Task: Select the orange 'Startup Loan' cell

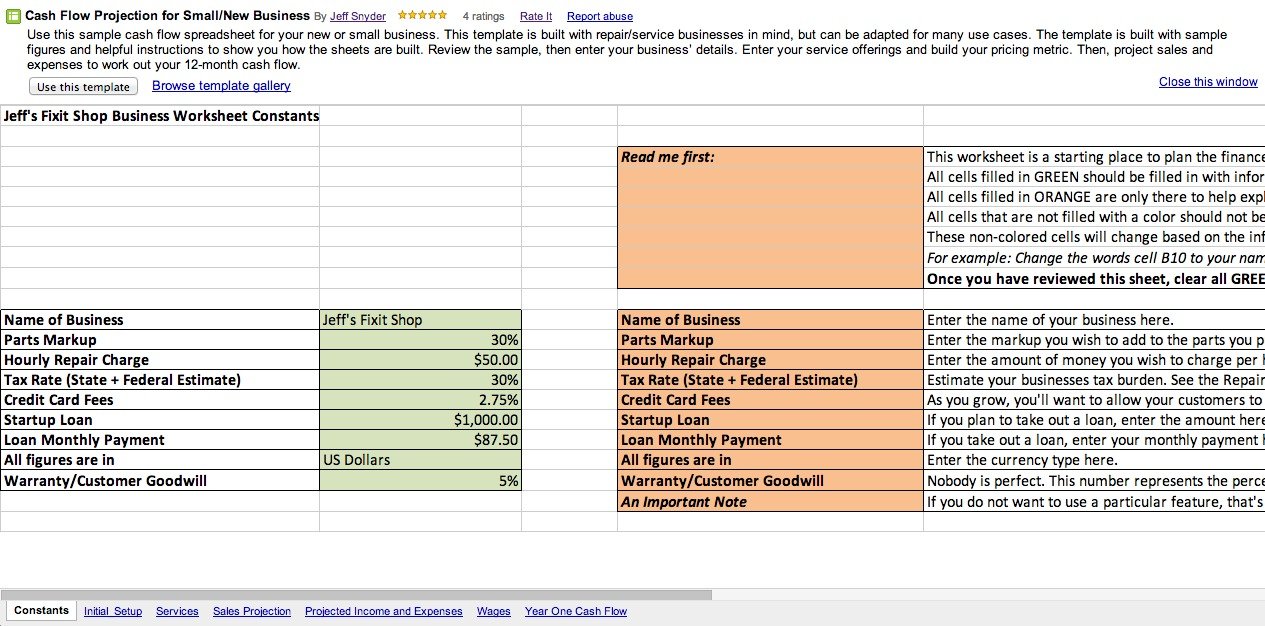Action: [770, 420]
